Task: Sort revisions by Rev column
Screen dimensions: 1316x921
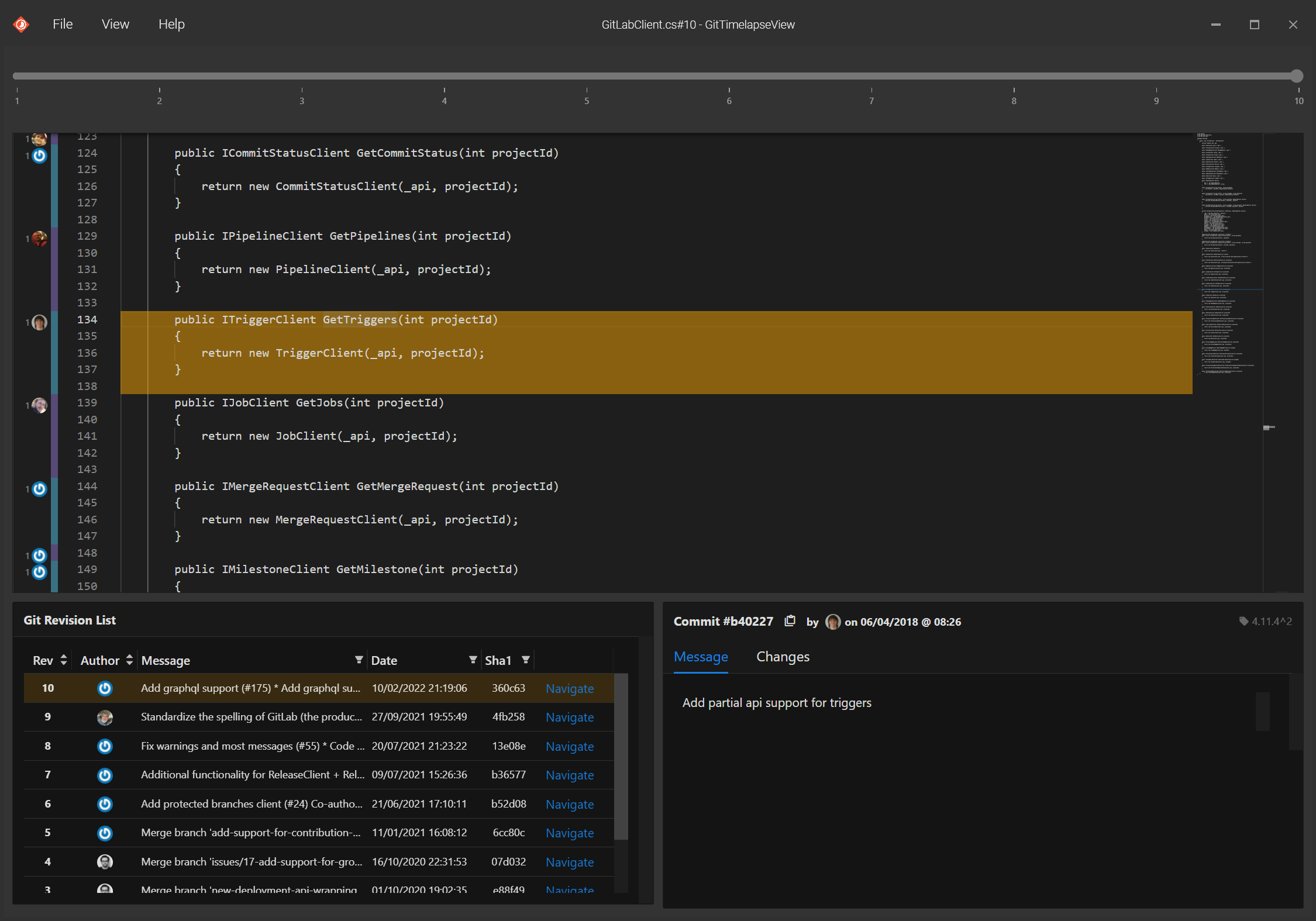Action: (x=63, y=660)
